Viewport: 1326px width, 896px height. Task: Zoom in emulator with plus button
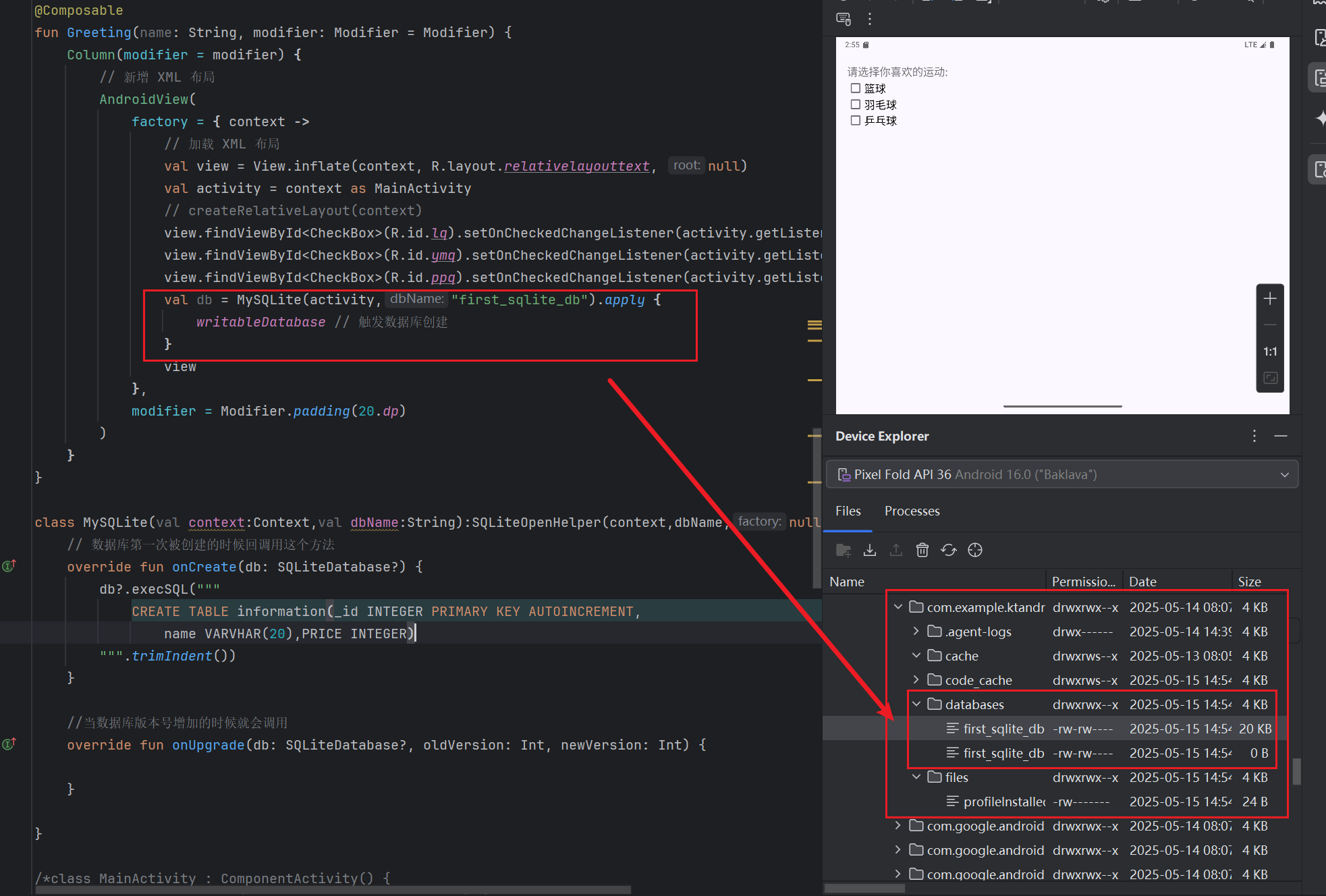(x=1270, y=299)
